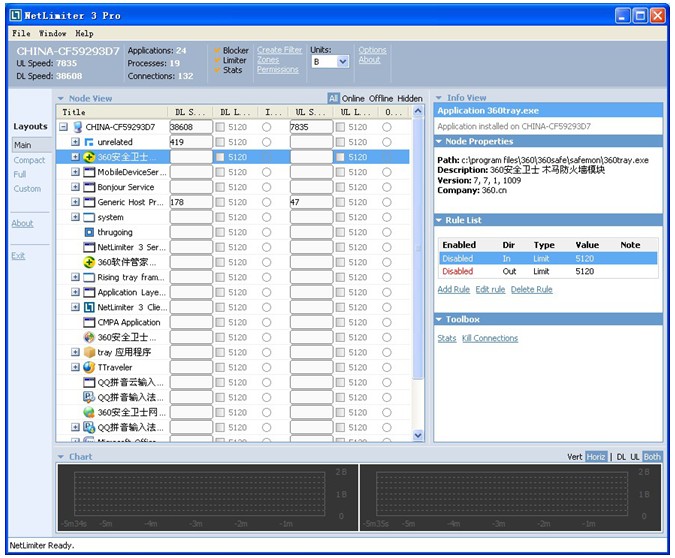Expand the unrelated tree node
Screen dimensions: 675x558
[75, 142]
